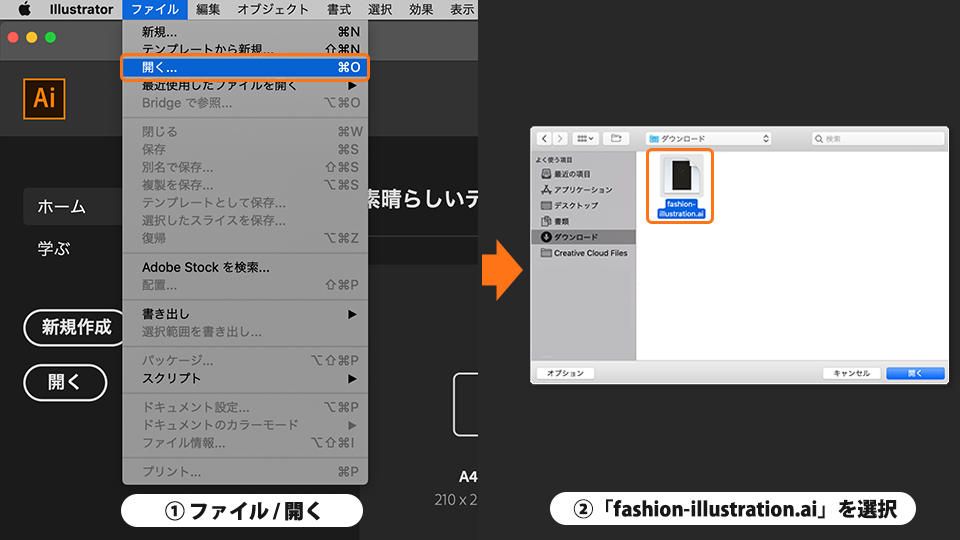Open the 効果 menu
The image size is (960, 540).
421,9
